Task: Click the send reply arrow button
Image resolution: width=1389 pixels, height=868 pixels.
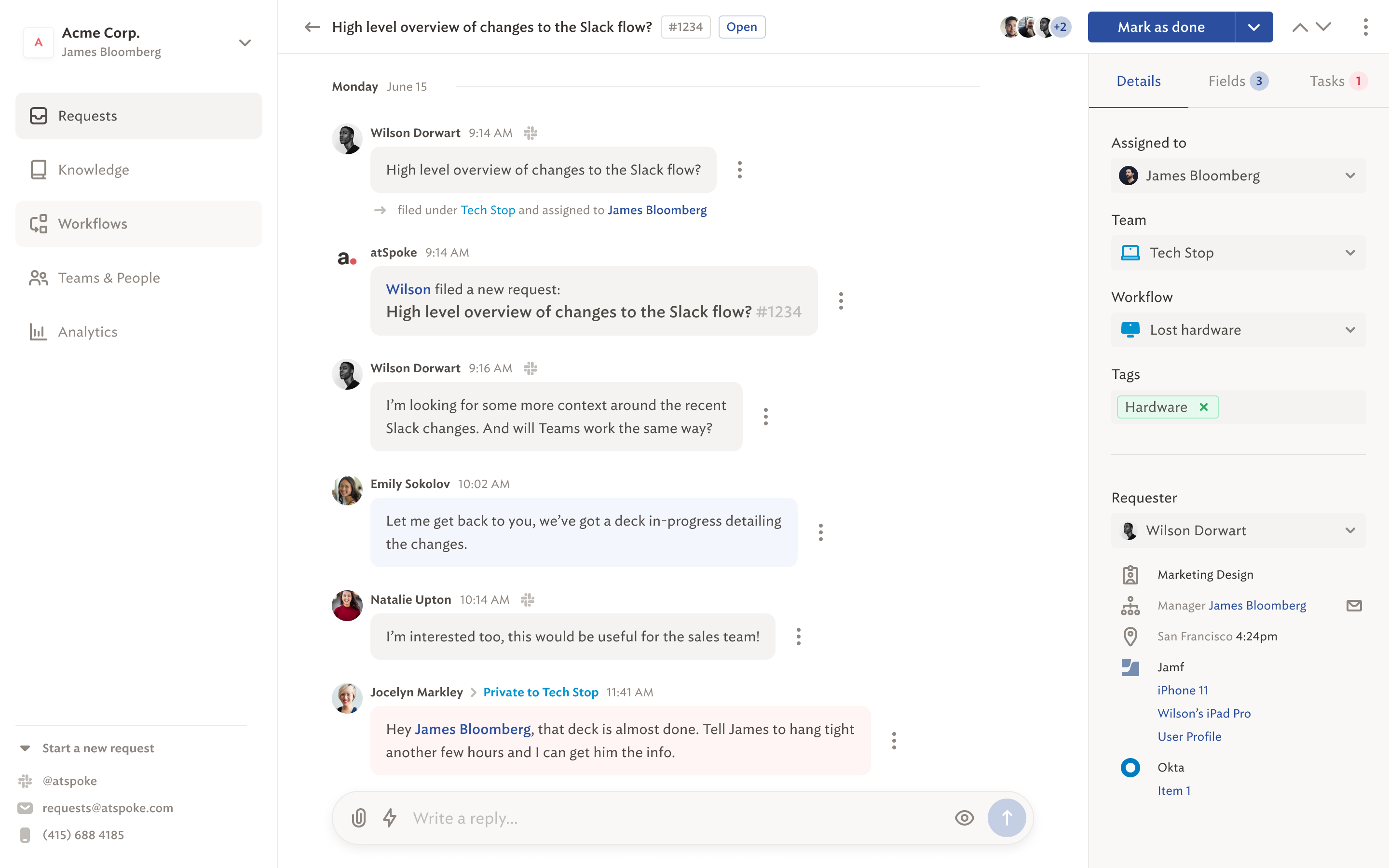Action: (x=1006, y=817)
